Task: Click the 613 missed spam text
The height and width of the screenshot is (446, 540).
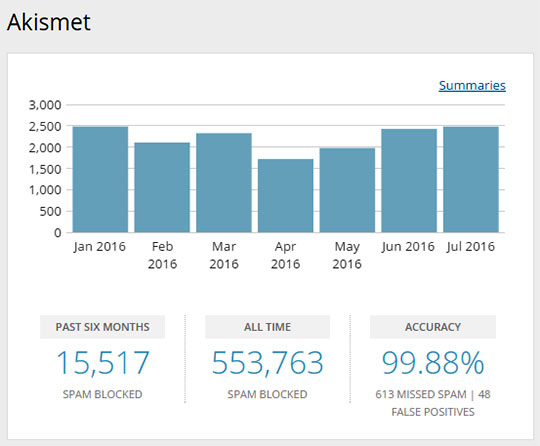Action: 421,394
